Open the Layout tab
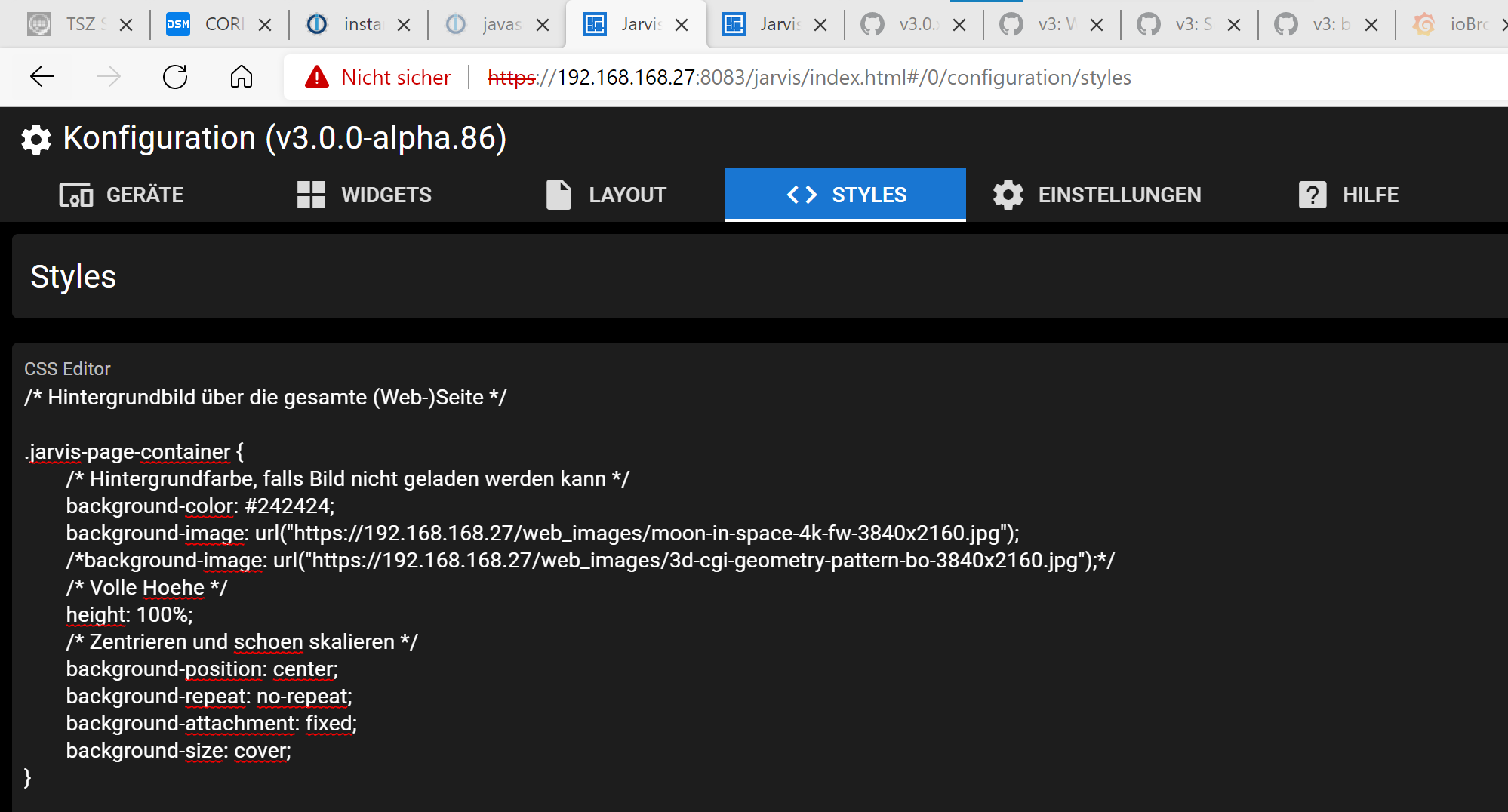The height and width of the screenshot is (812, 1508). pyautogui.click(x=604, y=195)
